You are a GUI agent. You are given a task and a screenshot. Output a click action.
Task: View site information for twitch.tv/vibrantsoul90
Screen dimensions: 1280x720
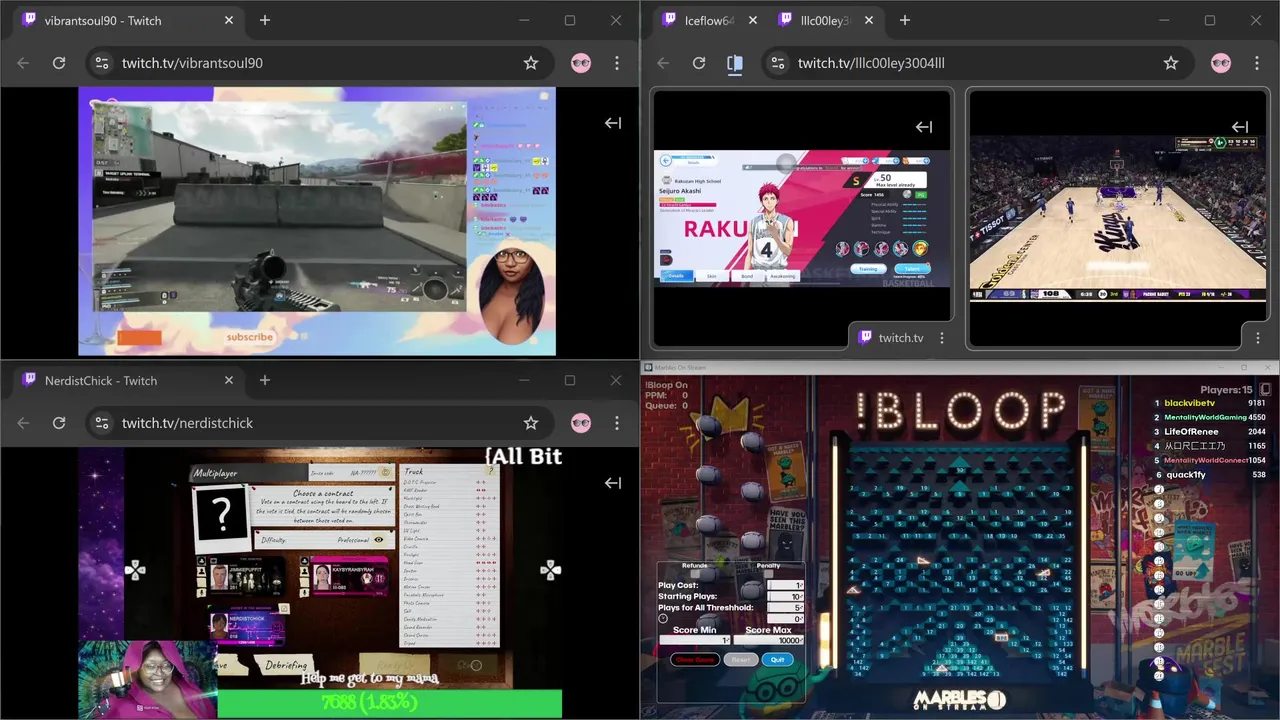click(x=101, y=63)
